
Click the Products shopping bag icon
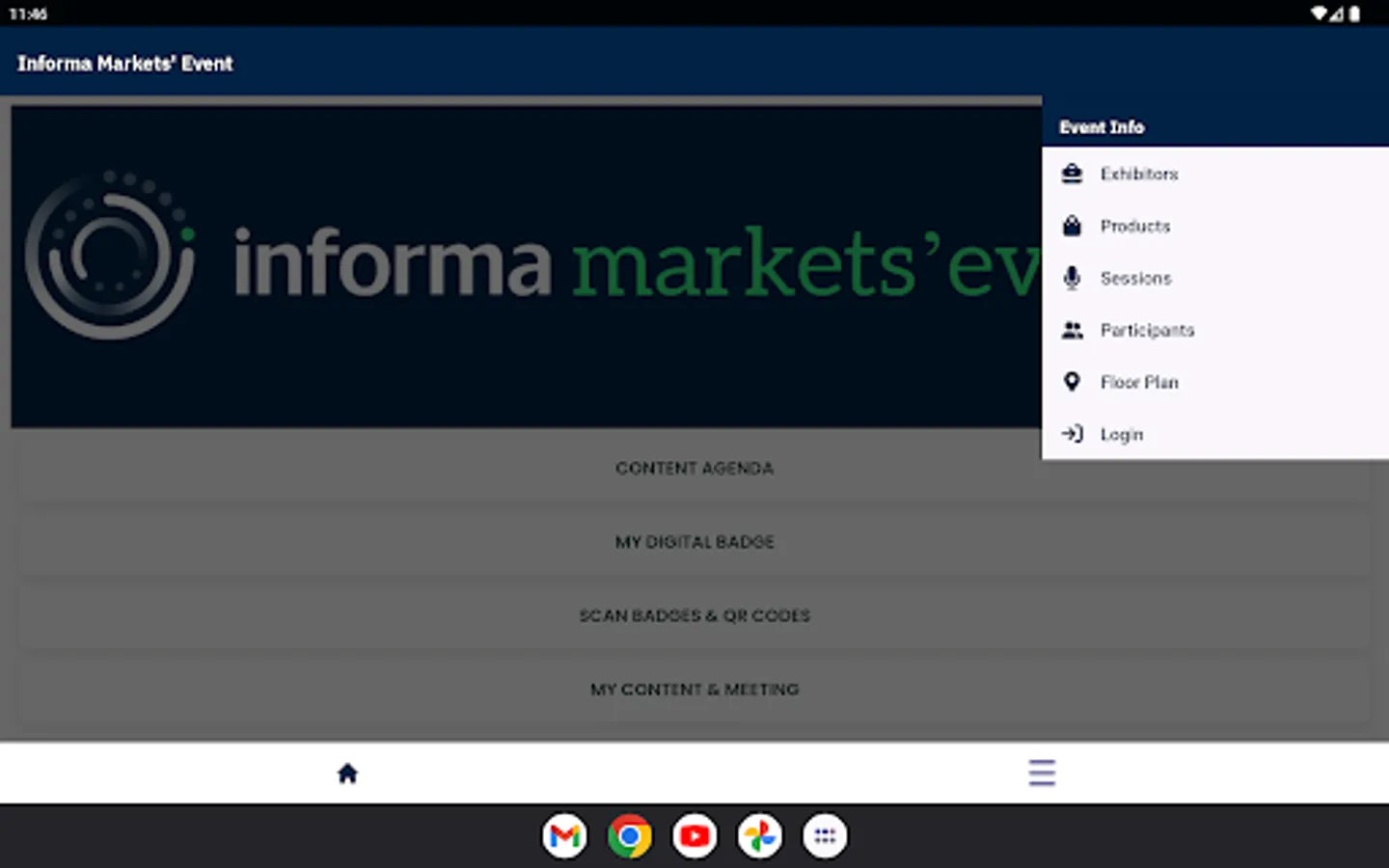(1072, 226)
